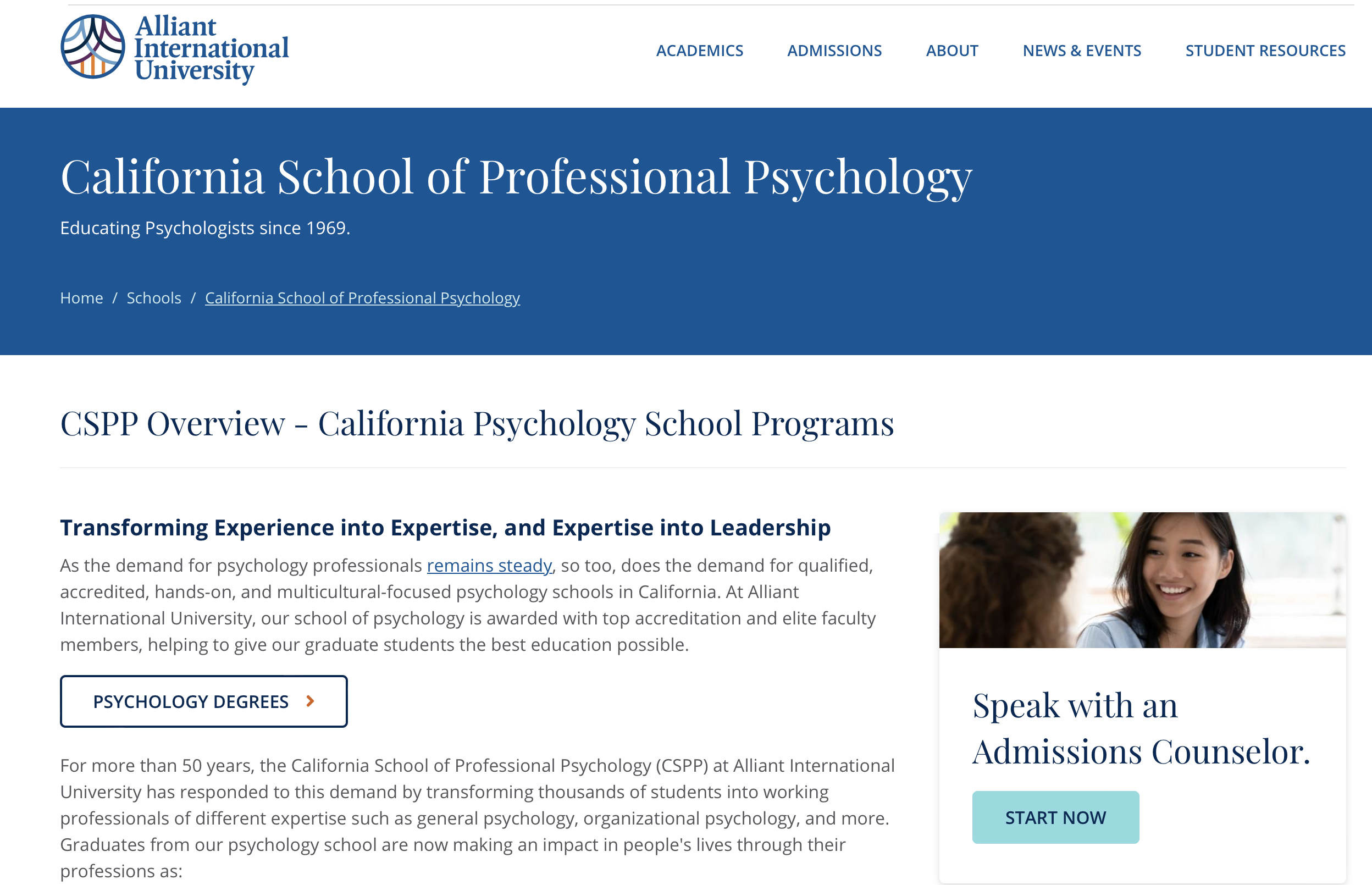Open the Academics menu
The width and height of the screenshot is (1372, 885).
699,51
